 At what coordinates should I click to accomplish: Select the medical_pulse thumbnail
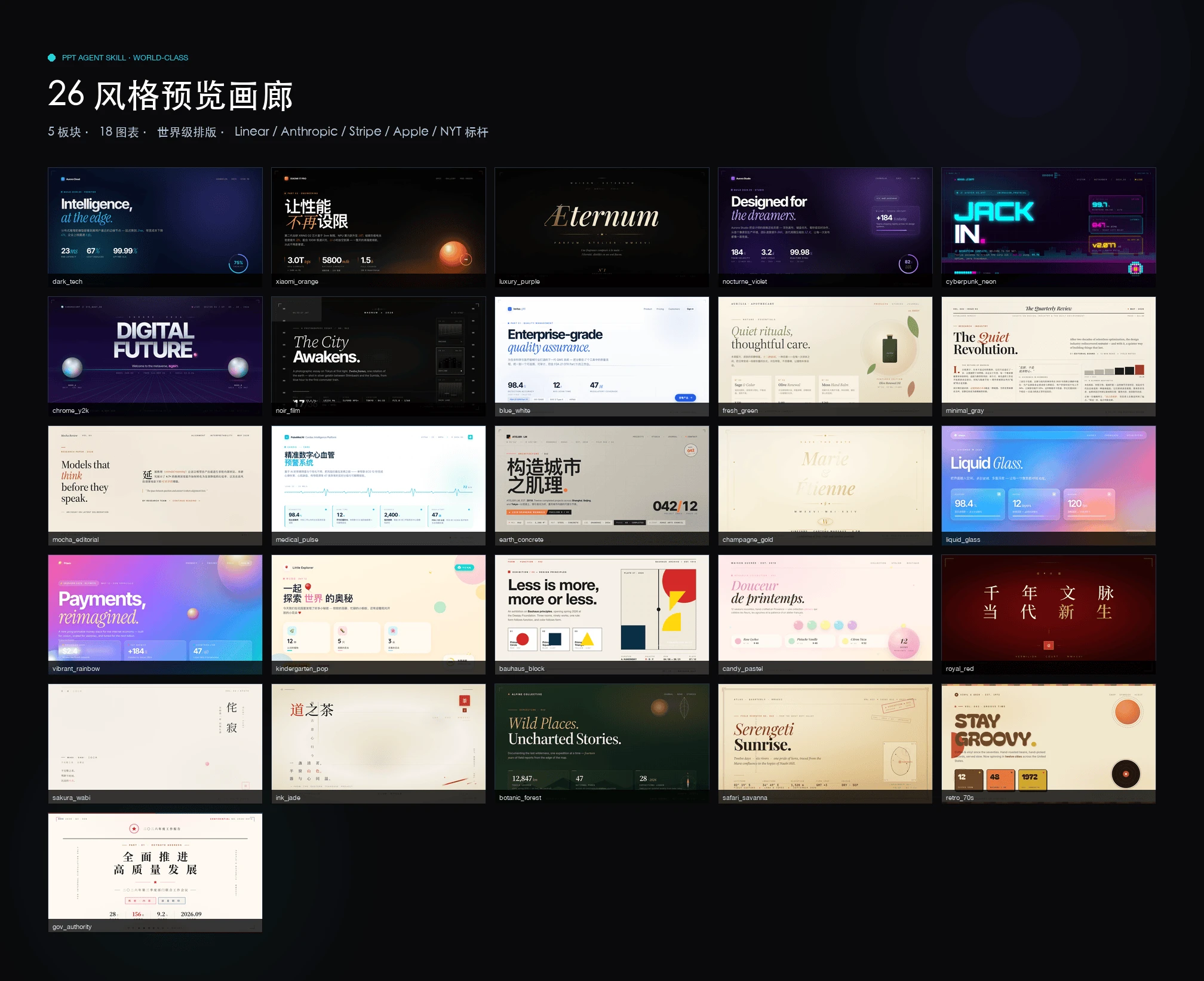click(379, 485)
